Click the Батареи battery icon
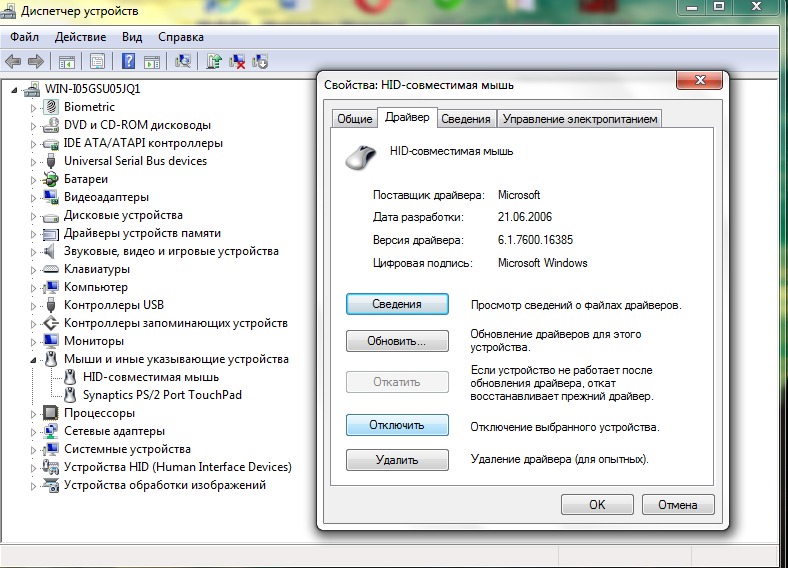Viewport: 788px width, 568px height. coord(51,179)
